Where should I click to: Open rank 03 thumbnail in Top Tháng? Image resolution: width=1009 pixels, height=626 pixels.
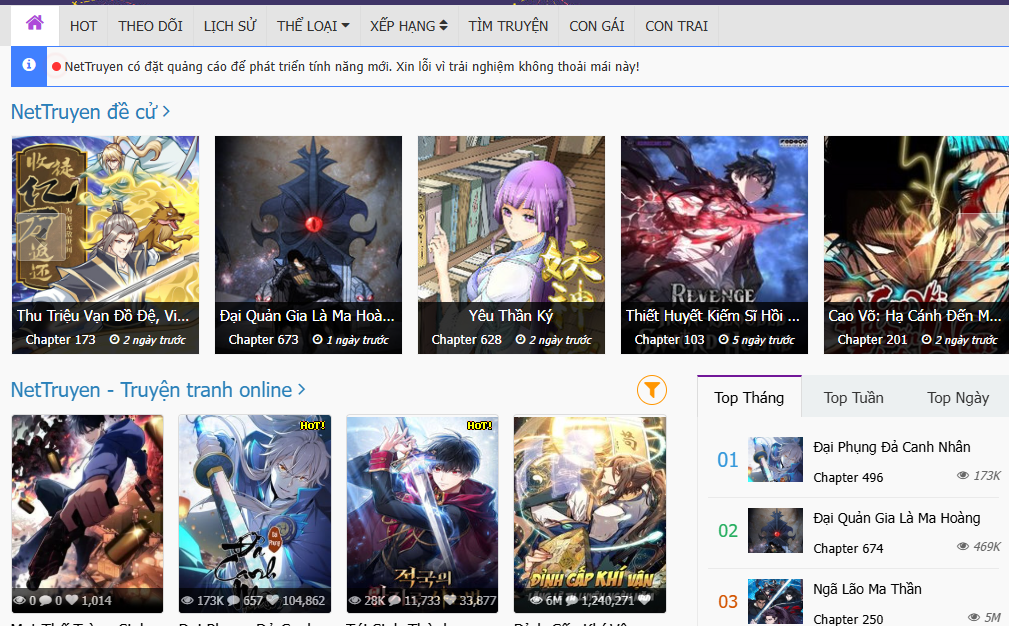click(775, 601)
